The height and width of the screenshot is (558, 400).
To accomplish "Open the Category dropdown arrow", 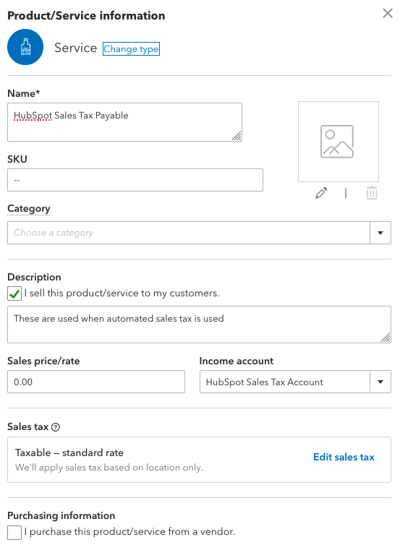I will (380, 233).
